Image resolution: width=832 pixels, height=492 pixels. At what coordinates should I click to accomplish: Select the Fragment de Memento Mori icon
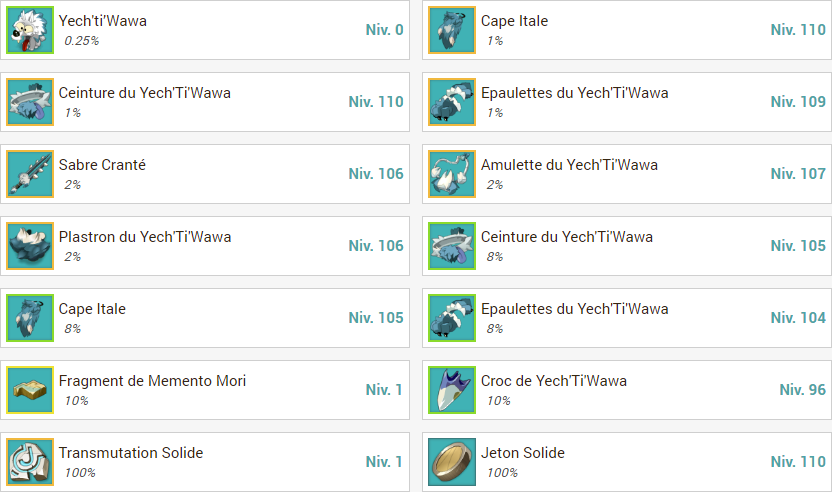[30, 390]
